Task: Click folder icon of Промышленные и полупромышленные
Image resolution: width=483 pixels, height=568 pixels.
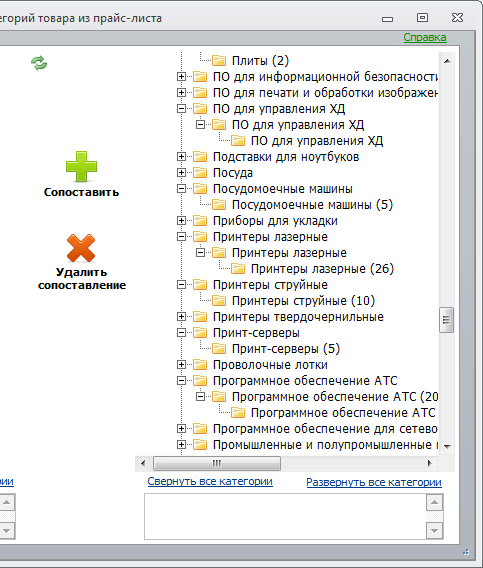Action: (200, 444)
